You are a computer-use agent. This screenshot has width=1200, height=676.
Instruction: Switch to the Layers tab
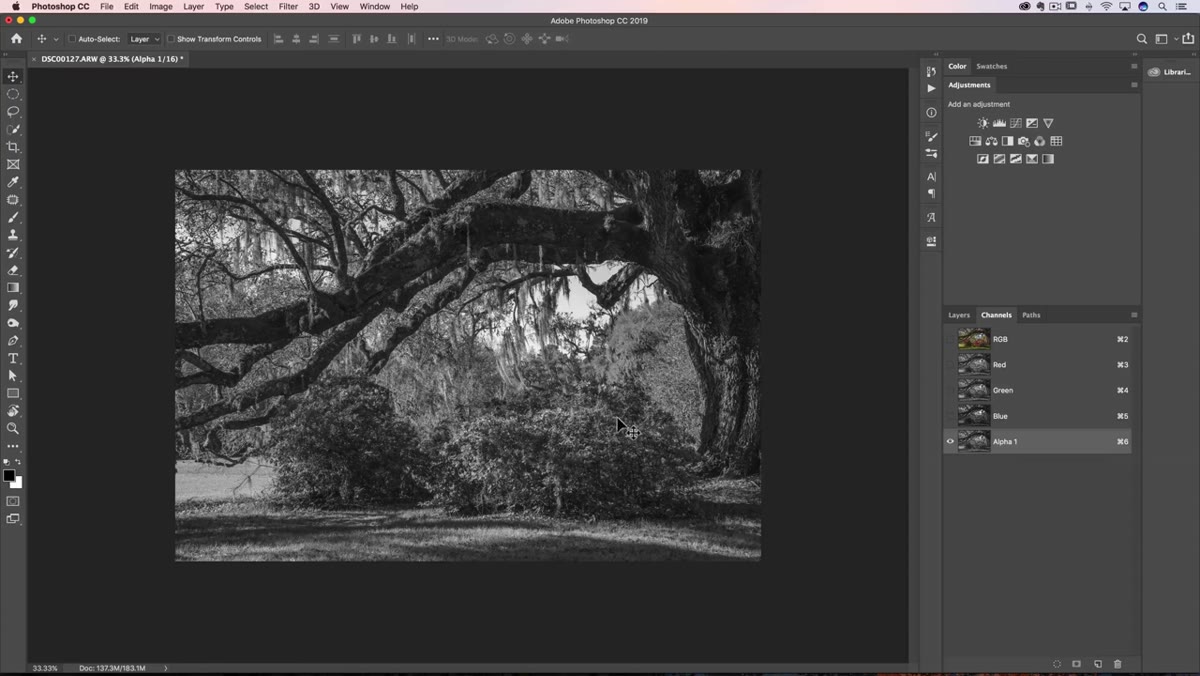pyautogui.click(x=959, y=315)
